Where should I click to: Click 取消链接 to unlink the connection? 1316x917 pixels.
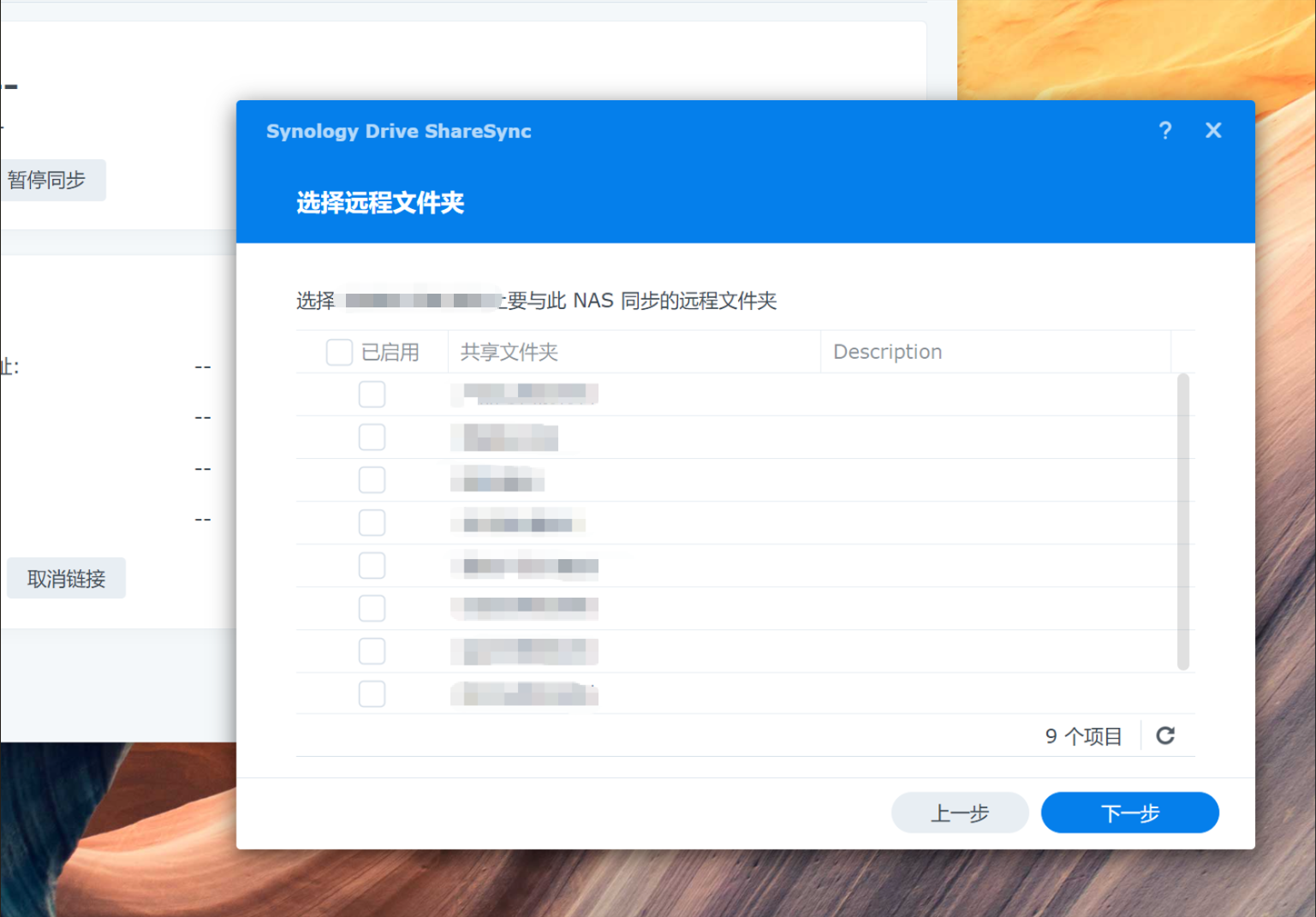[66, 578]
